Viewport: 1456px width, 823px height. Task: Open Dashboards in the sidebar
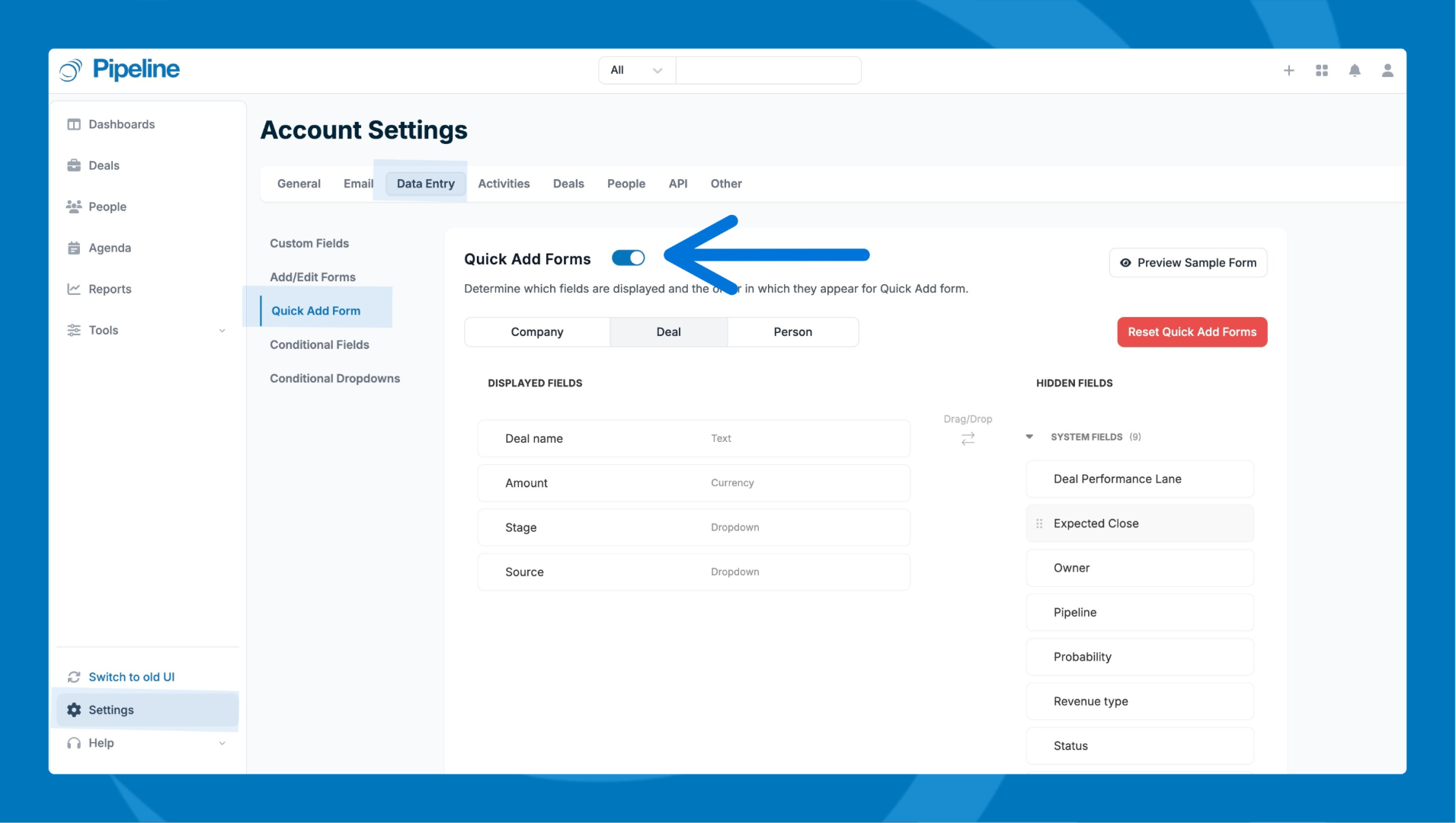click(122, 124)
